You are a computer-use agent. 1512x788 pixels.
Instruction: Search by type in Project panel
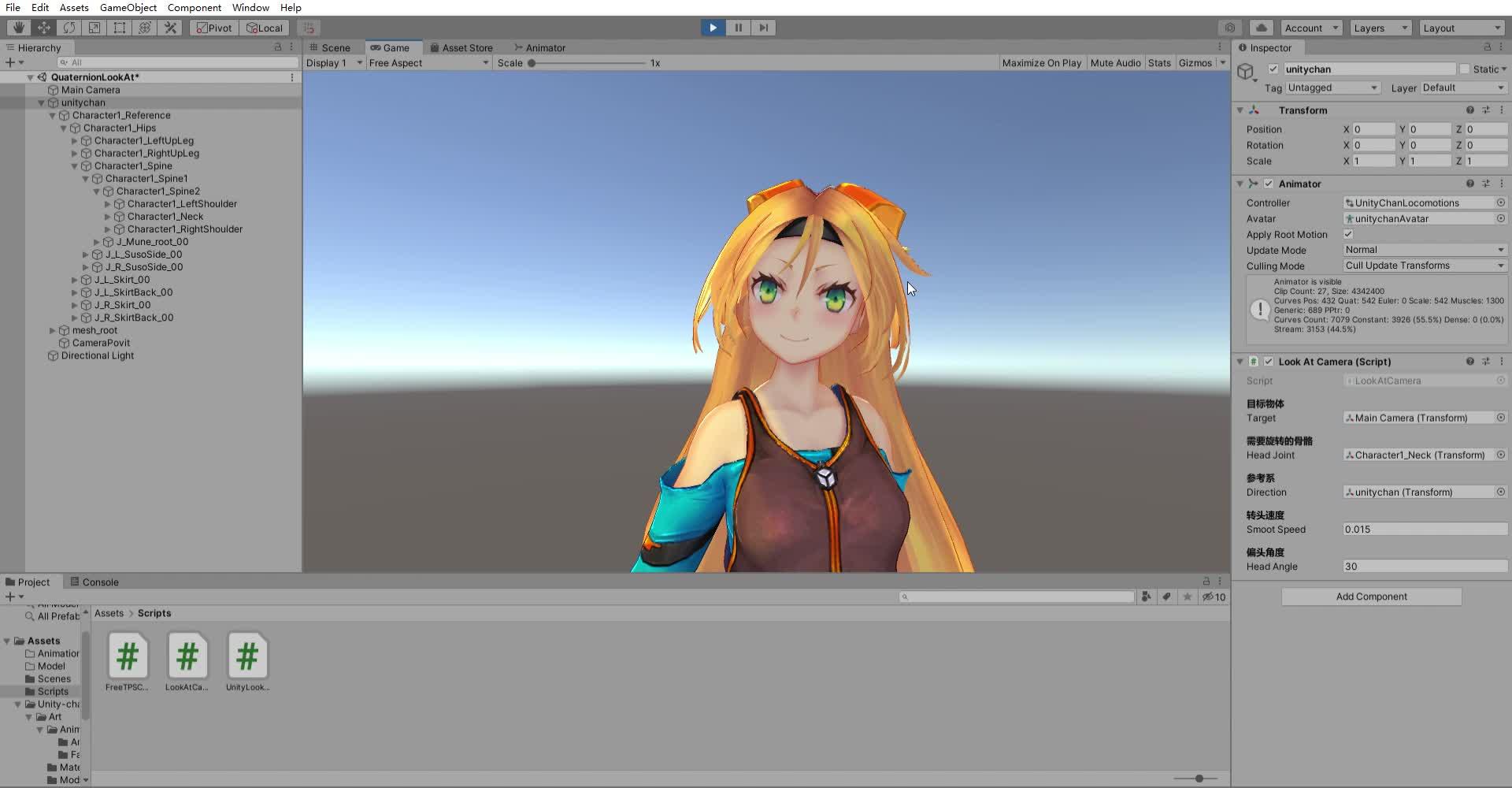(x=1147, y=597)
